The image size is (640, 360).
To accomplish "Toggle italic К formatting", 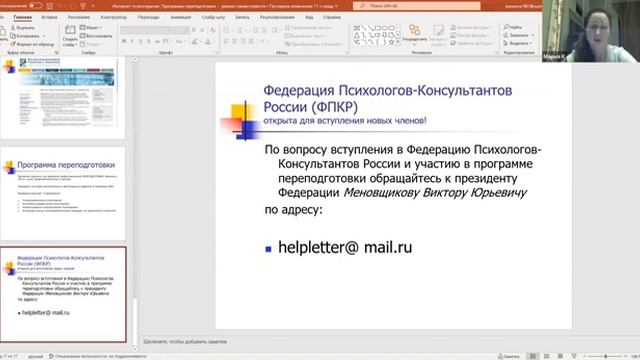I will click(x=132, y=41).
